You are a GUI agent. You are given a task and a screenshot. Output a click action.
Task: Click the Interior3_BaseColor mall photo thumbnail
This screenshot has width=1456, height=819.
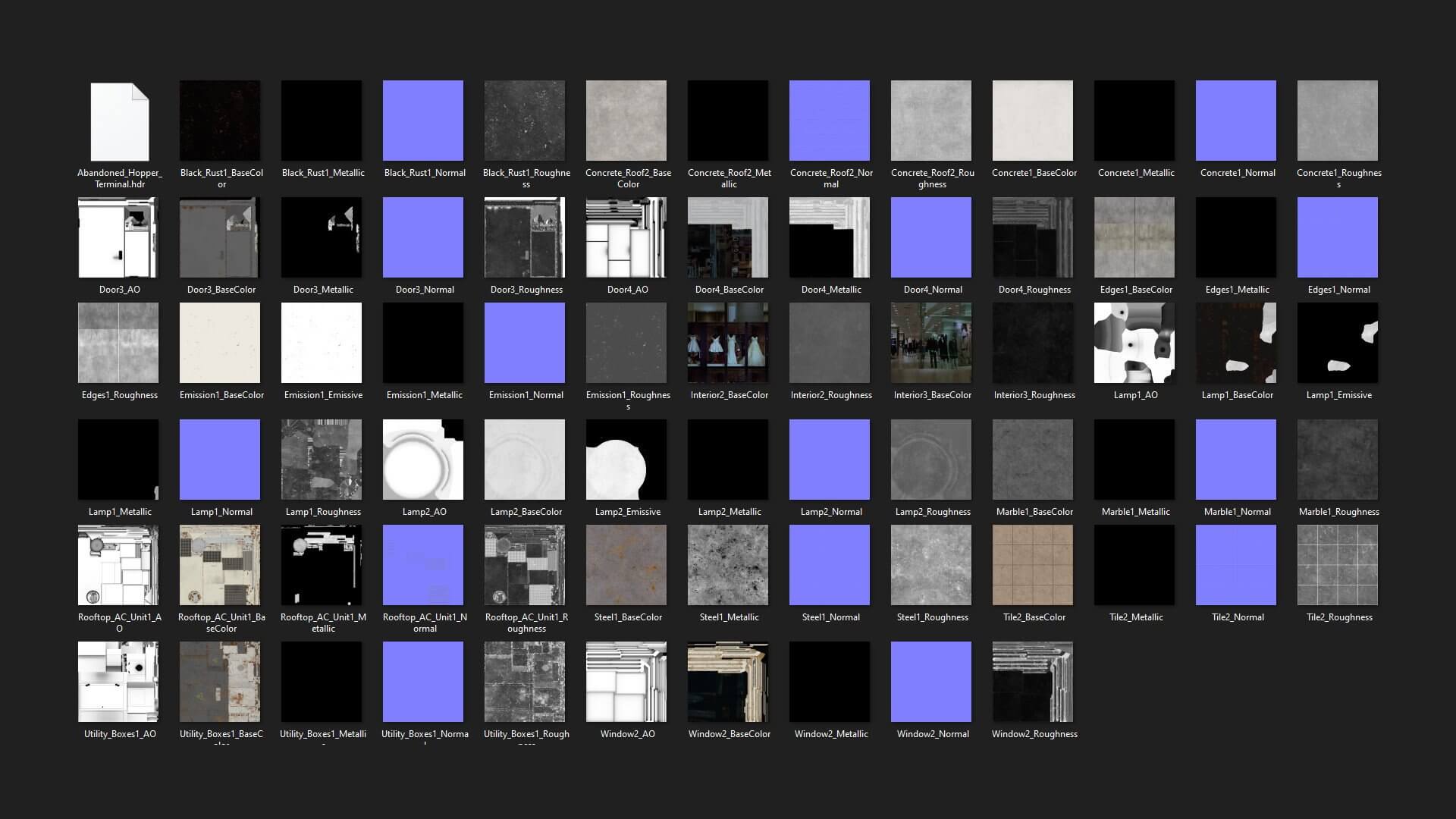coord(931,343)
